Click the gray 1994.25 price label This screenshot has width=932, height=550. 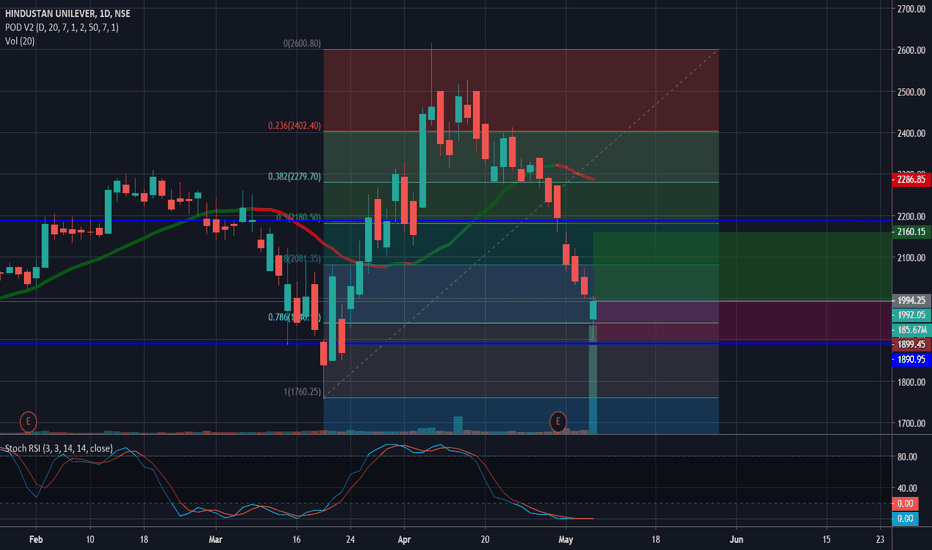[911, 301]
